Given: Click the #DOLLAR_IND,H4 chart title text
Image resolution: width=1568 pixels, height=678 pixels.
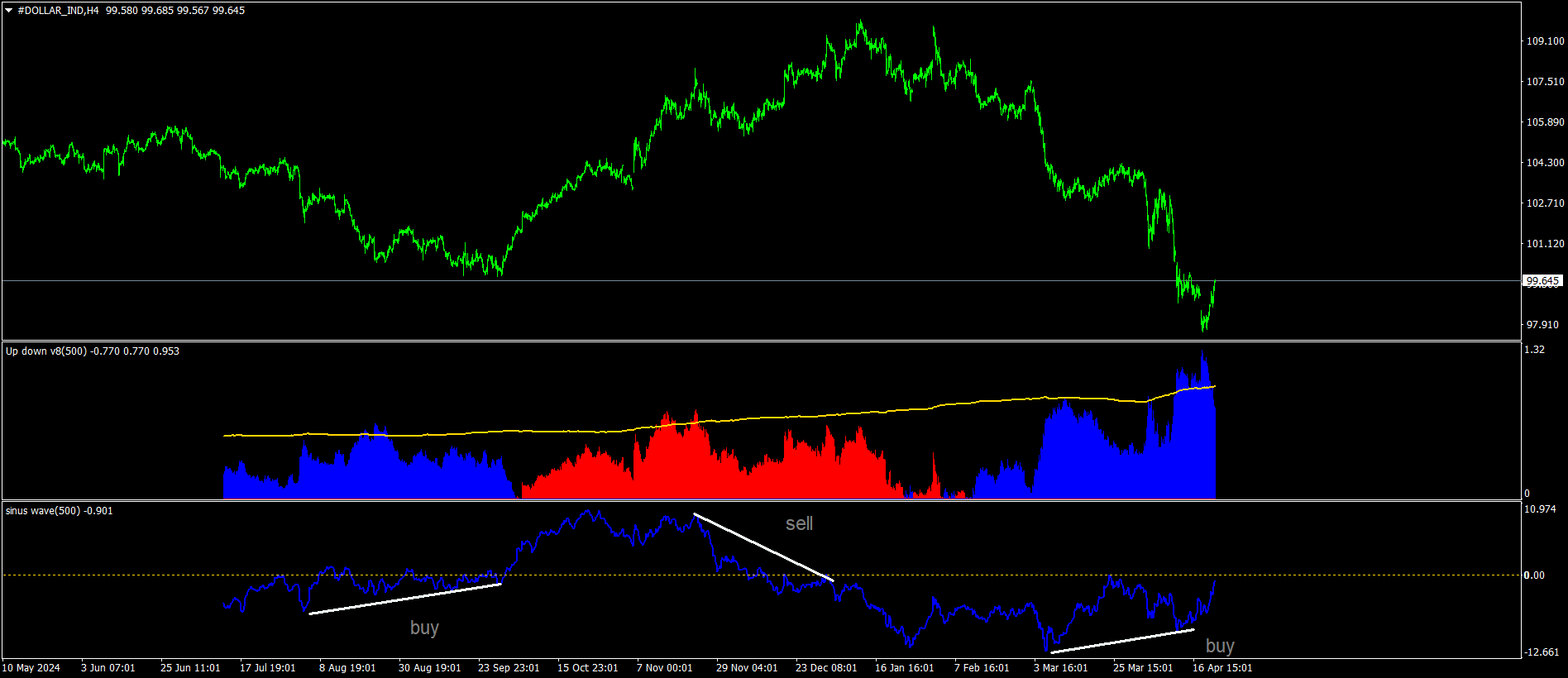Looking at the screenshot, I should tap(58, 11).
